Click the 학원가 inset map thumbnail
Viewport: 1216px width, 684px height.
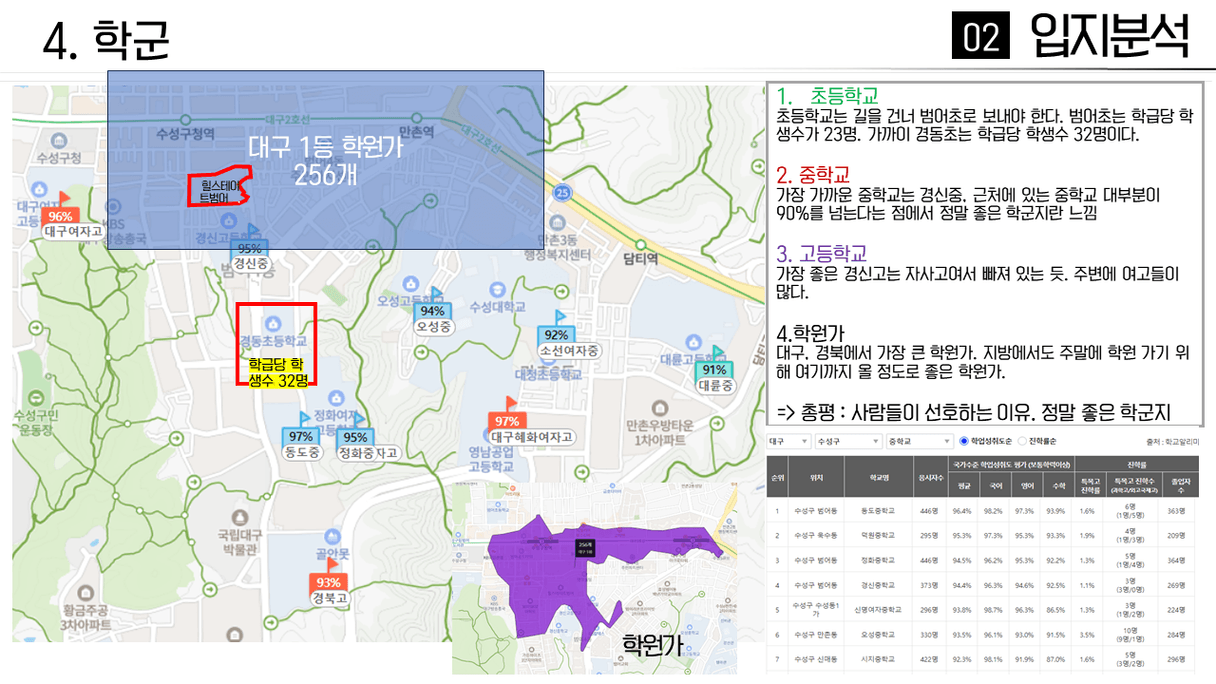pyautogui.click(x=596, y=577)
